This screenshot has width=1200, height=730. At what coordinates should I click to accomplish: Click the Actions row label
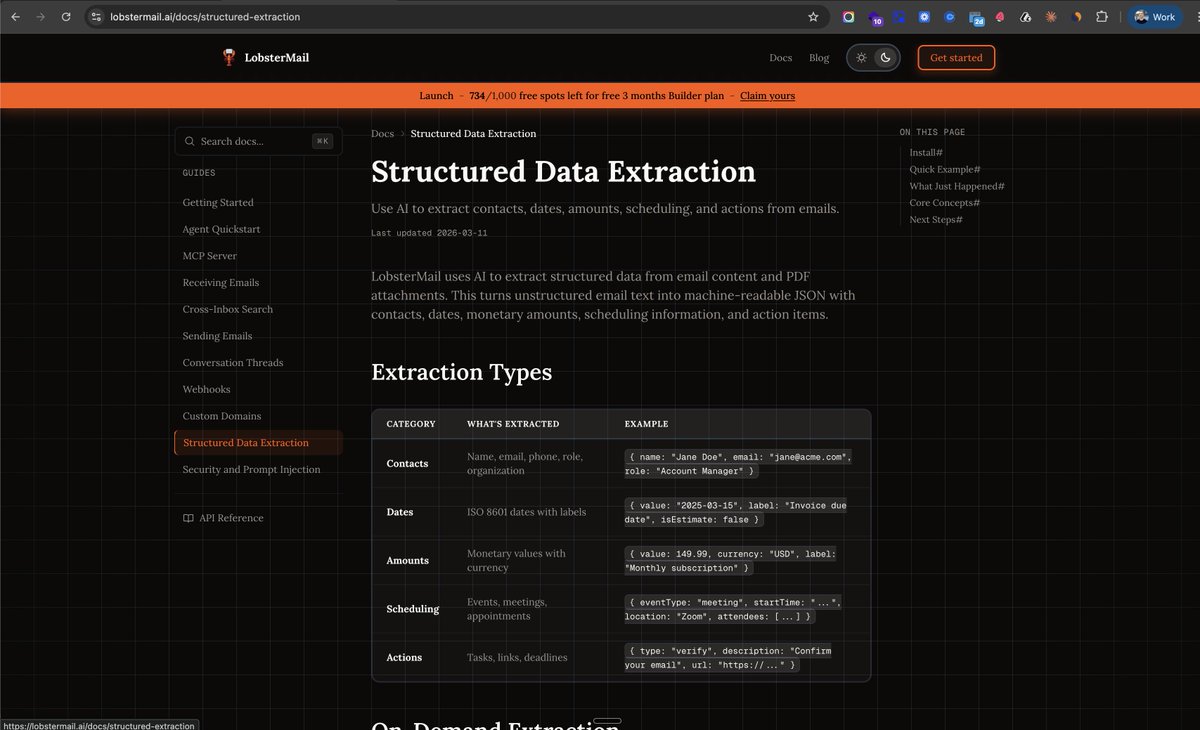pyautogui.click(x=404, y=658)
